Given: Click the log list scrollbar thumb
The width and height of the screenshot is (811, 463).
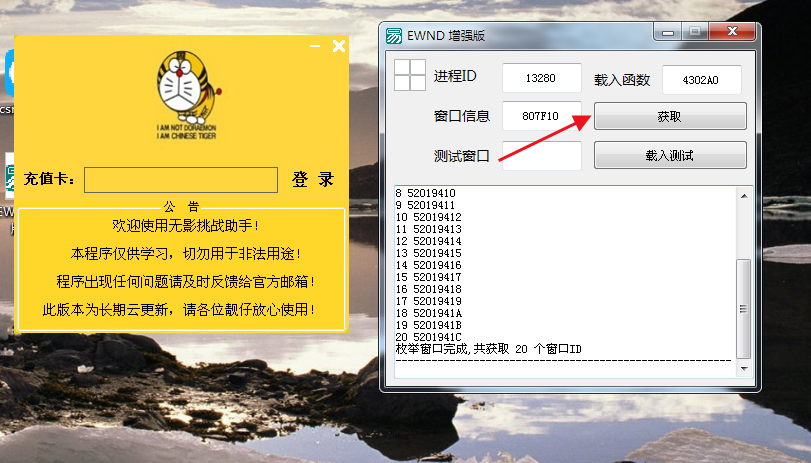Looking at the screenshot, I should point(744,309).
